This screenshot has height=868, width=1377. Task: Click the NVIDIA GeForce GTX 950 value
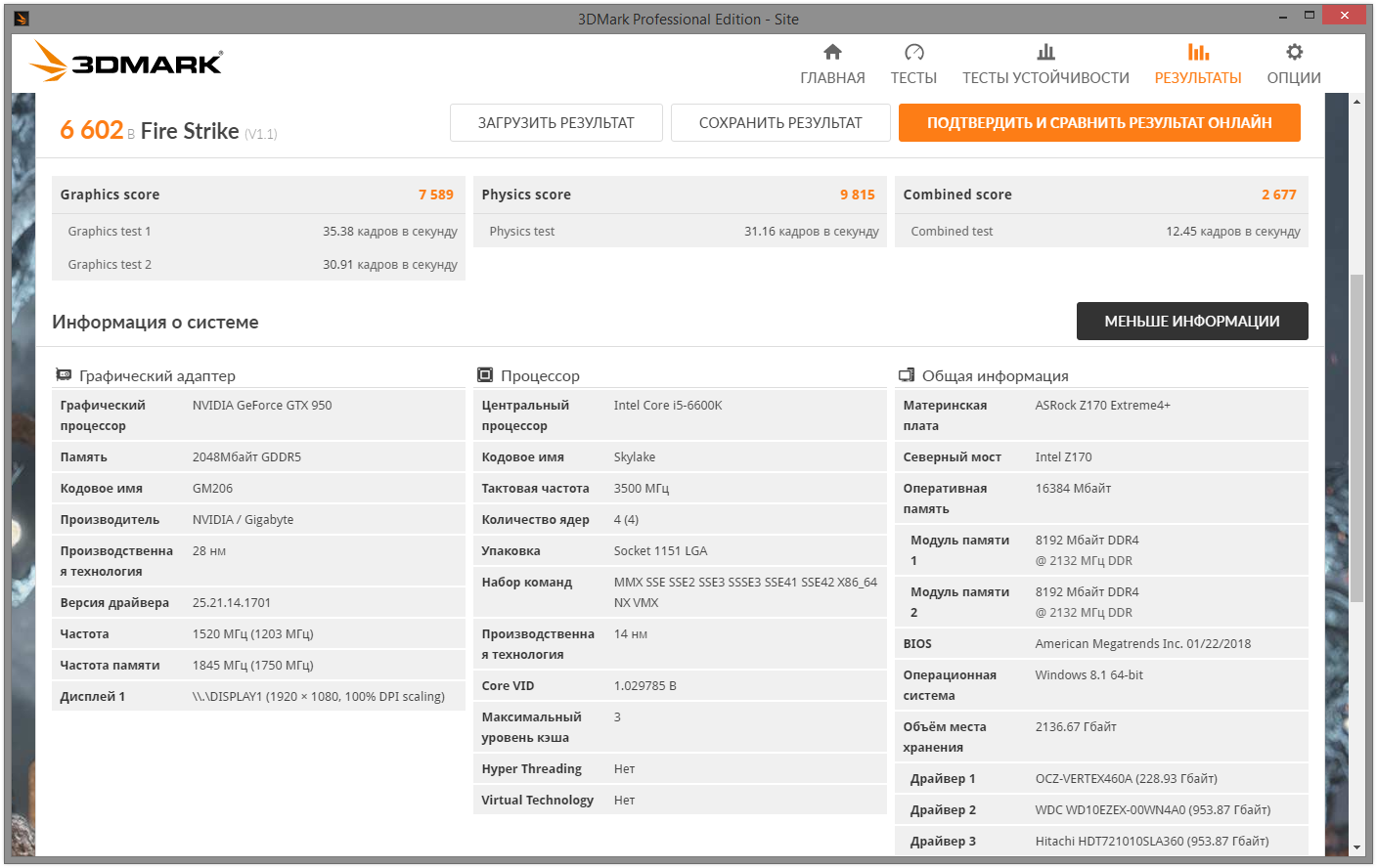tap(262, 406)
